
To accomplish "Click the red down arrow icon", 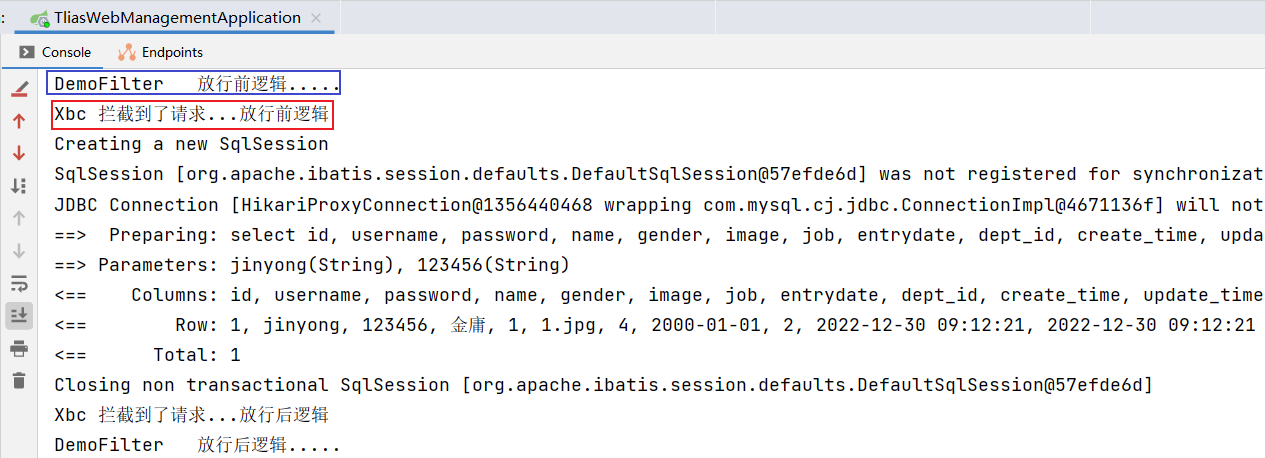I will [19, 153].
